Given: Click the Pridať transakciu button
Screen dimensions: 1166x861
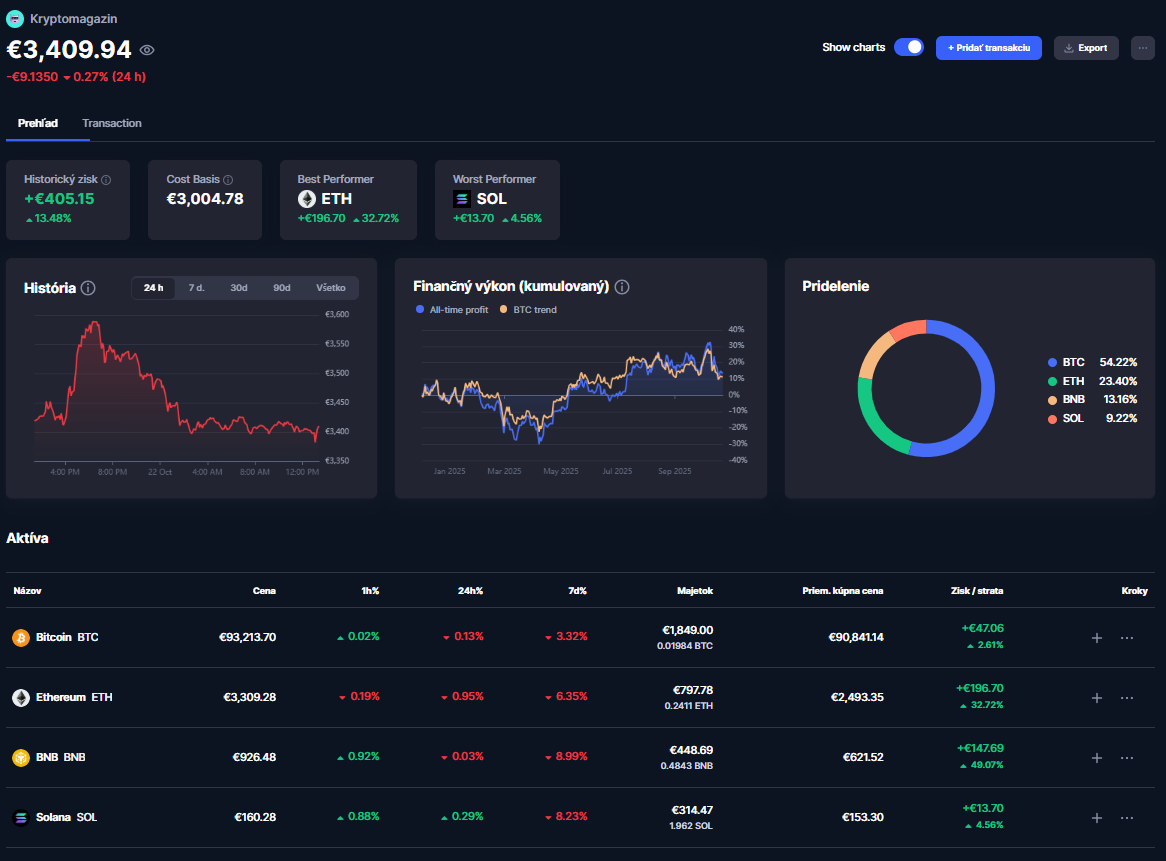Looking at the screenshot, I should coord(988,48).
